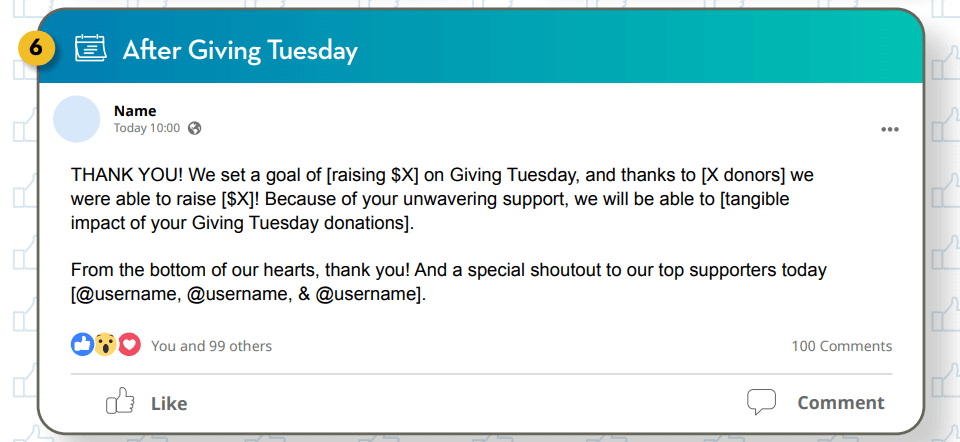The width and height of the screenshot is (960, 442).
Task: Click the thumbs-up outline Like icon
Action: [x=120, y=402]
